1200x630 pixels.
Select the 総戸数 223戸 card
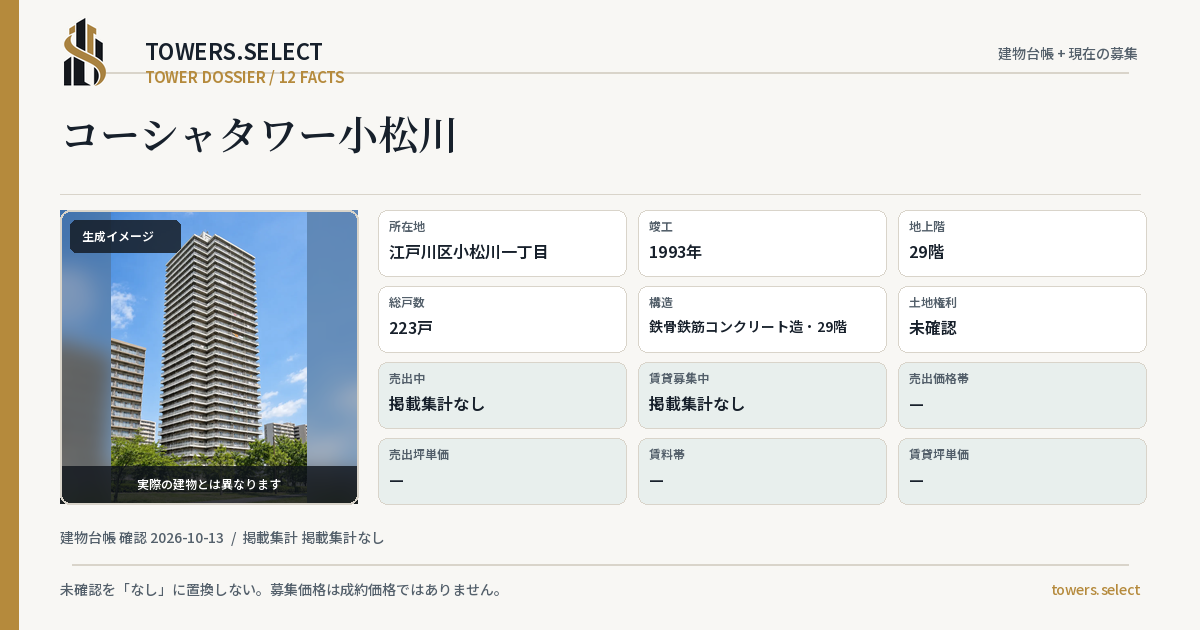point(502,319)
